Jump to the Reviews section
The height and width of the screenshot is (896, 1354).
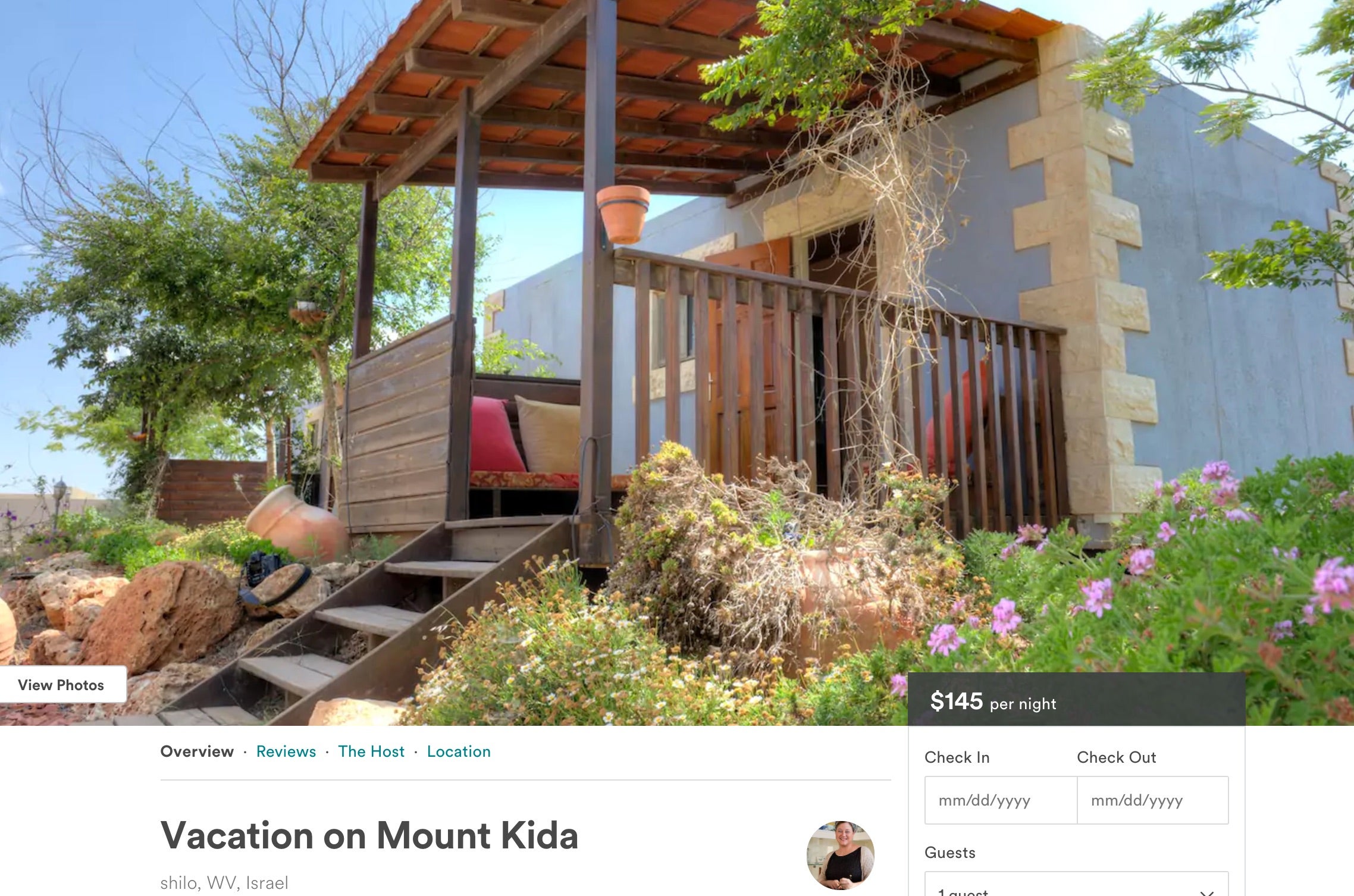point(286,751)
